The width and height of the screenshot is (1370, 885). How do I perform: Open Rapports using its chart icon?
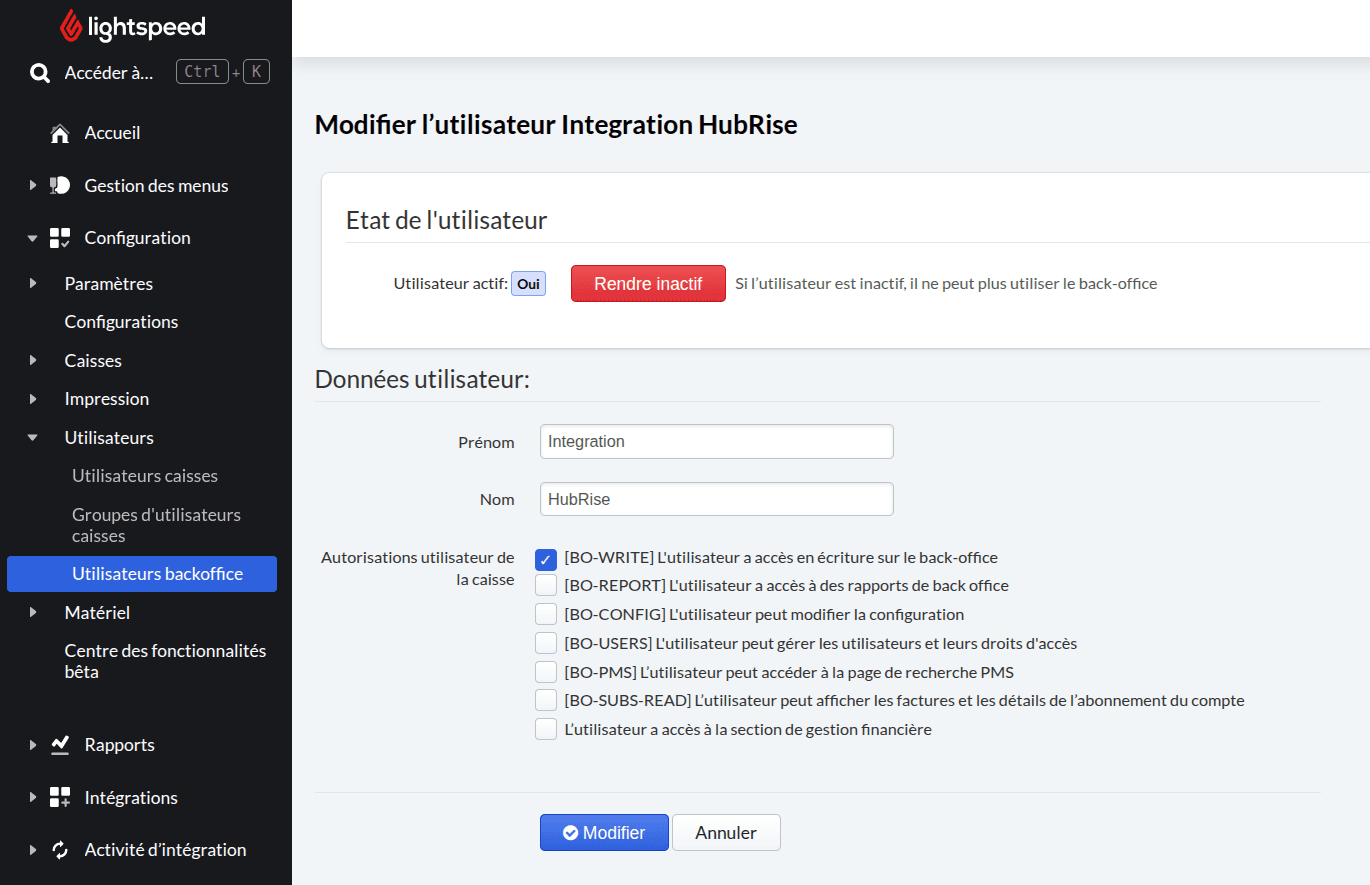click(x=59, y=744)
